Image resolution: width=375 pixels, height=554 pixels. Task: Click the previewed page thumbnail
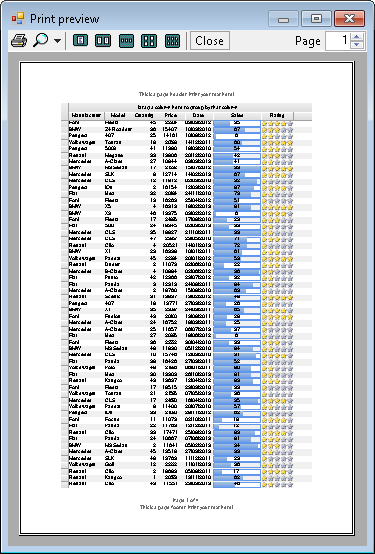click(x=187, y=298)
